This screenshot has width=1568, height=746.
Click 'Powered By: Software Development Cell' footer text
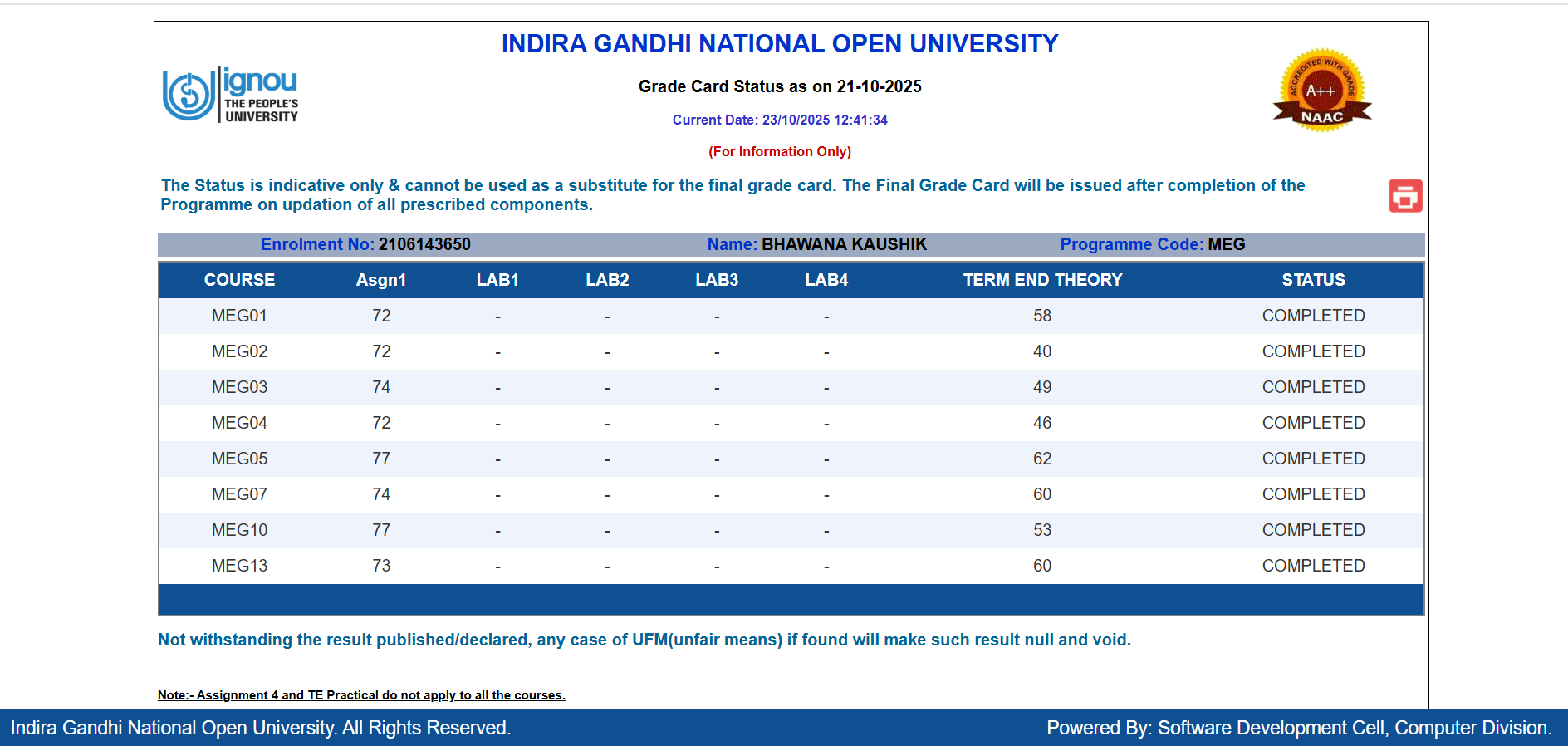coord(1299,728)
